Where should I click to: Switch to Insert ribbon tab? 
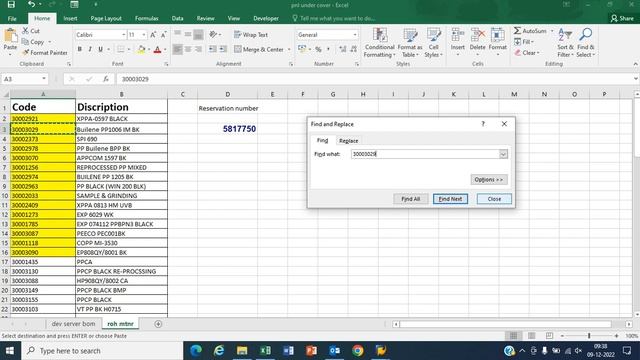point(70,18)
